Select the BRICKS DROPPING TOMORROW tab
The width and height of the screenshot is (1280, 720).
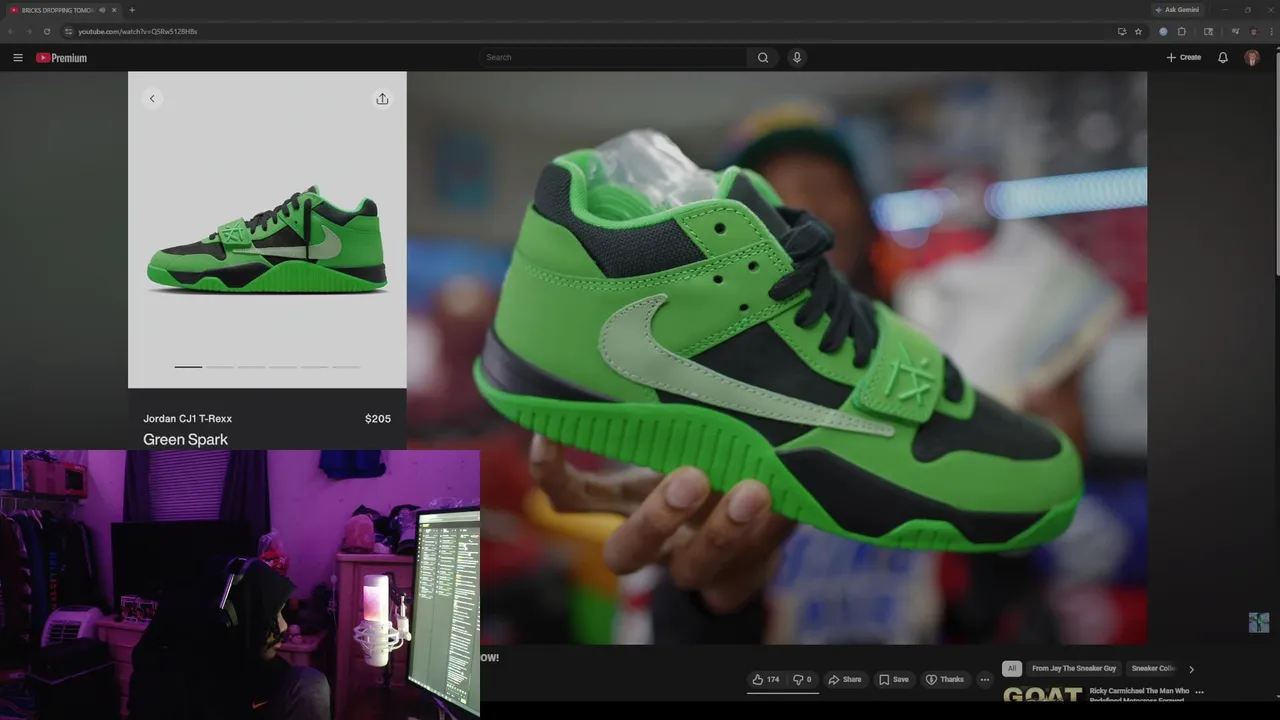click(62, 10)
